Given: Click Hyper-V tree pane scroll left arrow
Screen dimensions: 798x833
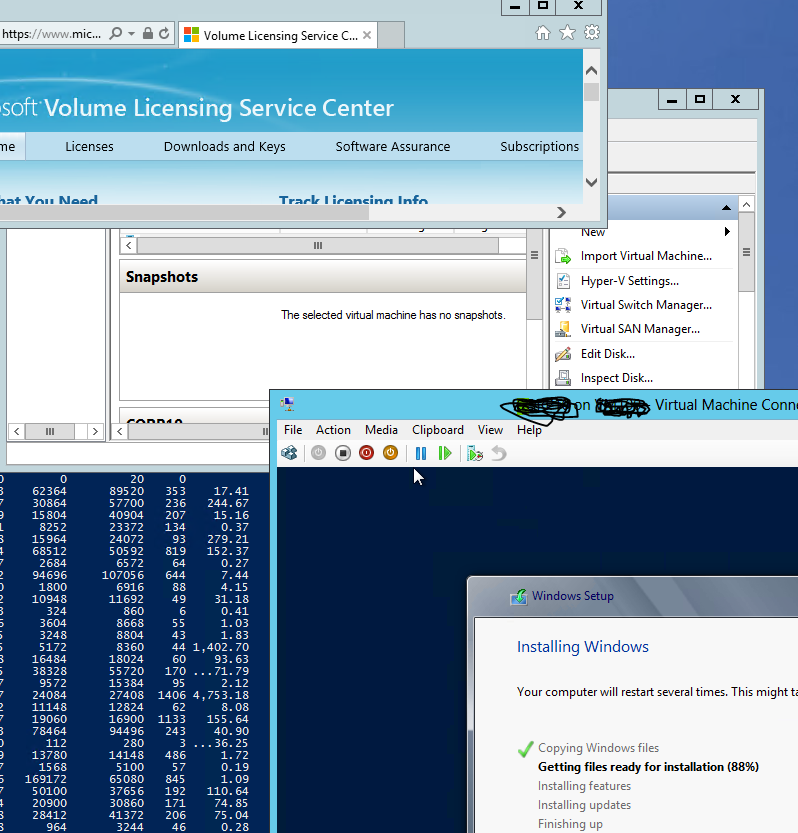Looking at the screenshot, I should pos(17,431).
